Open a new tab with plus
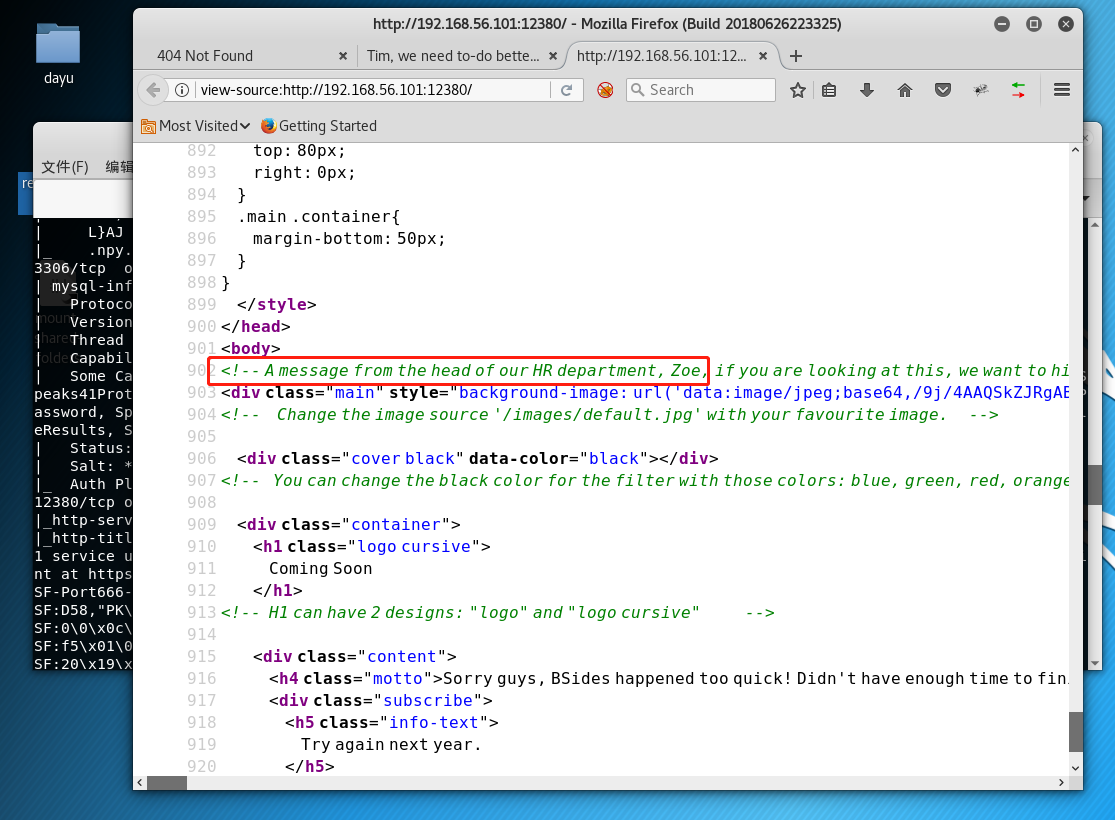The width and height of the screenshot is (1115, 820). pos(796,56)
